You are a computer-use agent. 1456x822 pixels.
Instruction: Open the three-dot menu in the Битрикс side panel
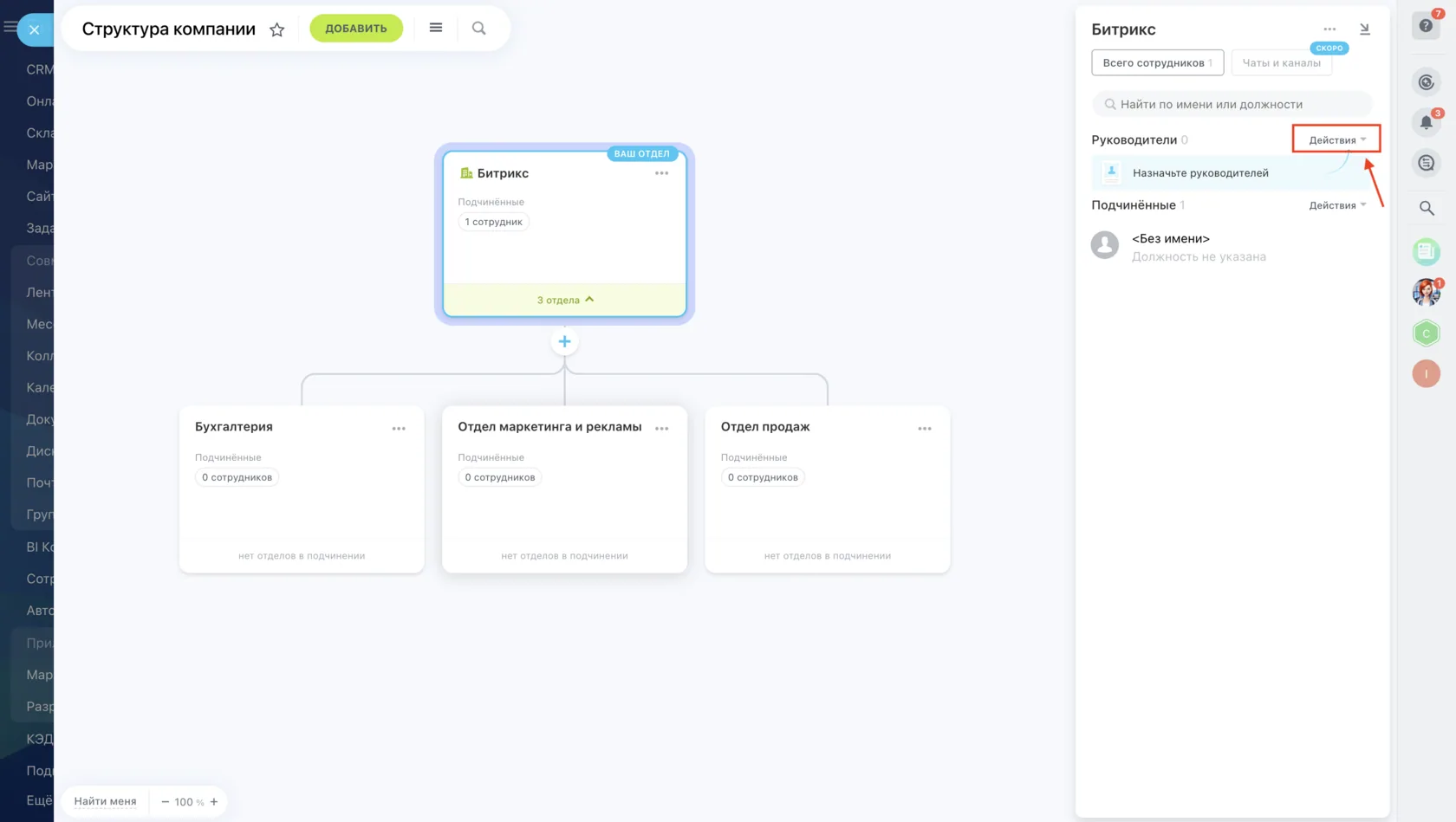click(x=1329, y=29)
